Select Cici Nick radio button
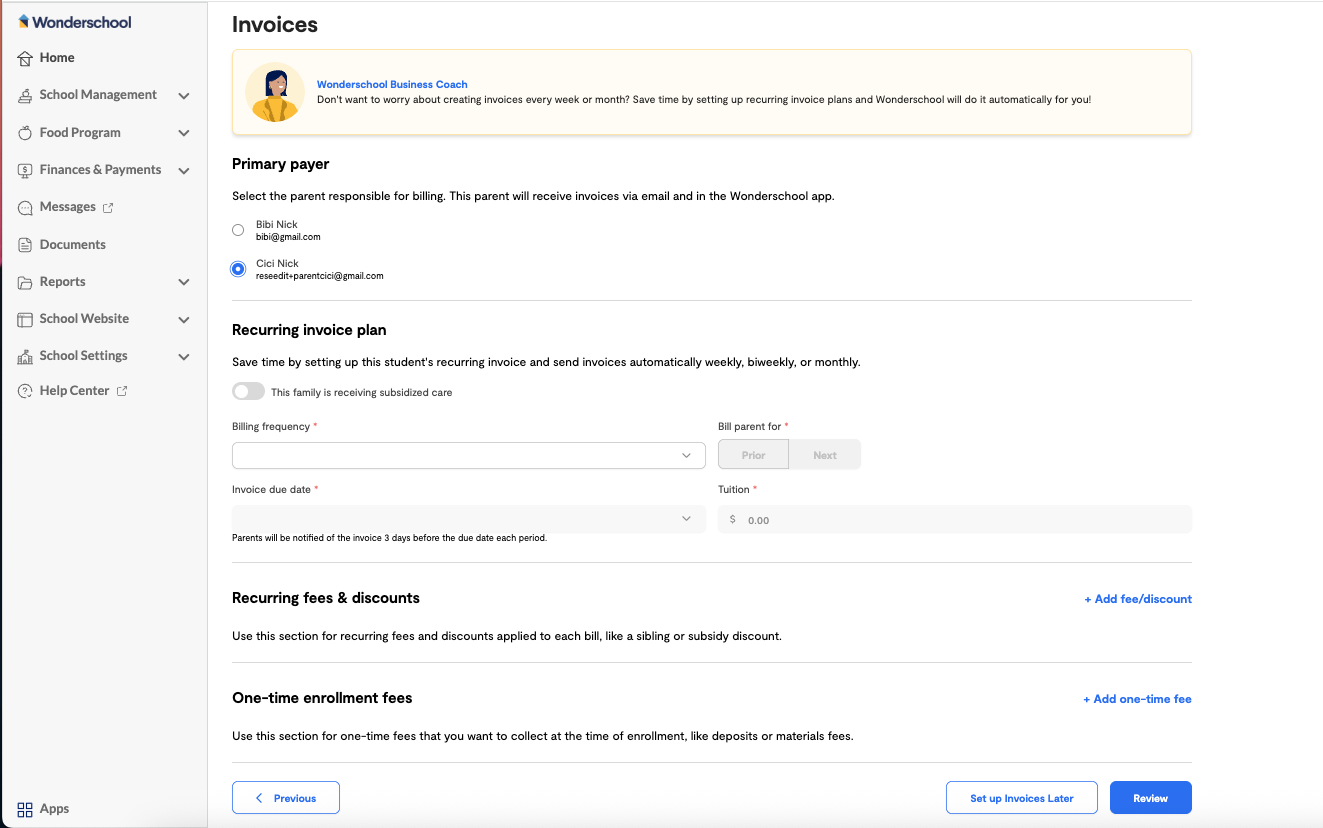The width and height of the screenshot is (1323, 828). (x=238, y=269)
